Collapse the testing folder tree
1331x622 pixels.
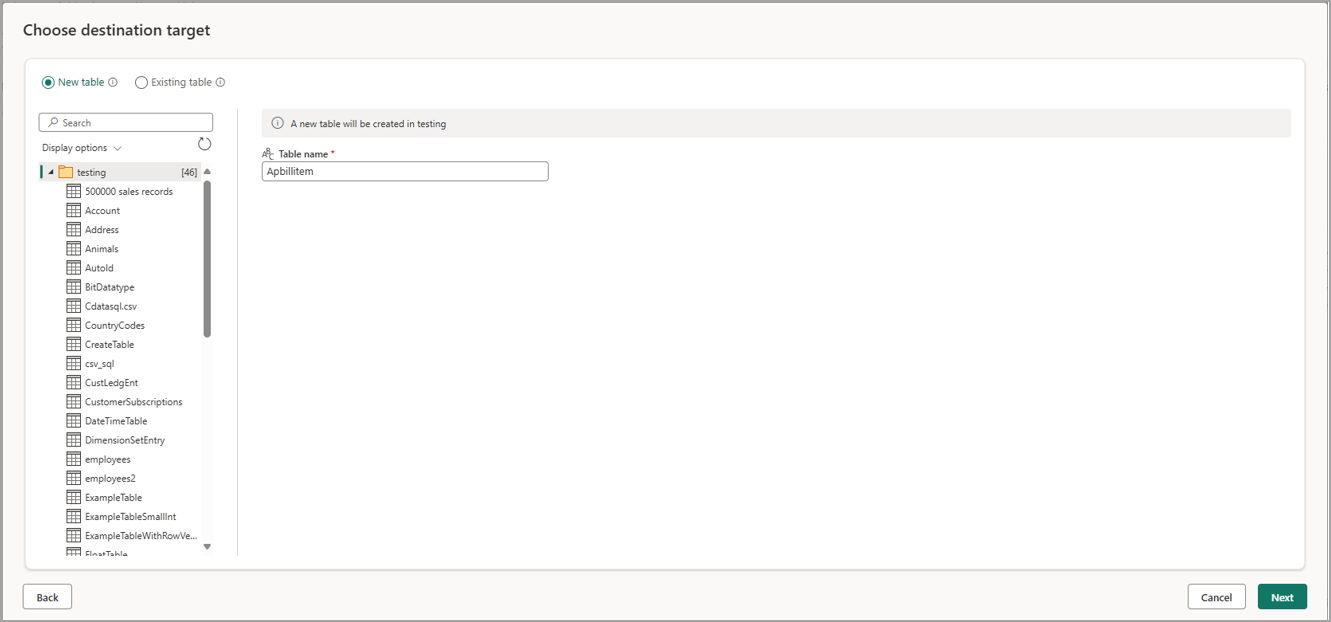click(x=49, y=171)
